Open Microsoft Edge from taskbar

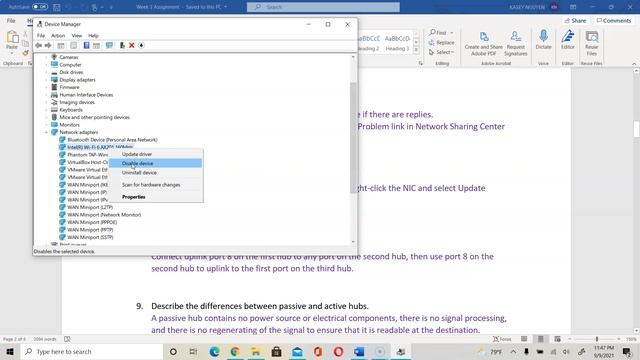coord(214,351)
